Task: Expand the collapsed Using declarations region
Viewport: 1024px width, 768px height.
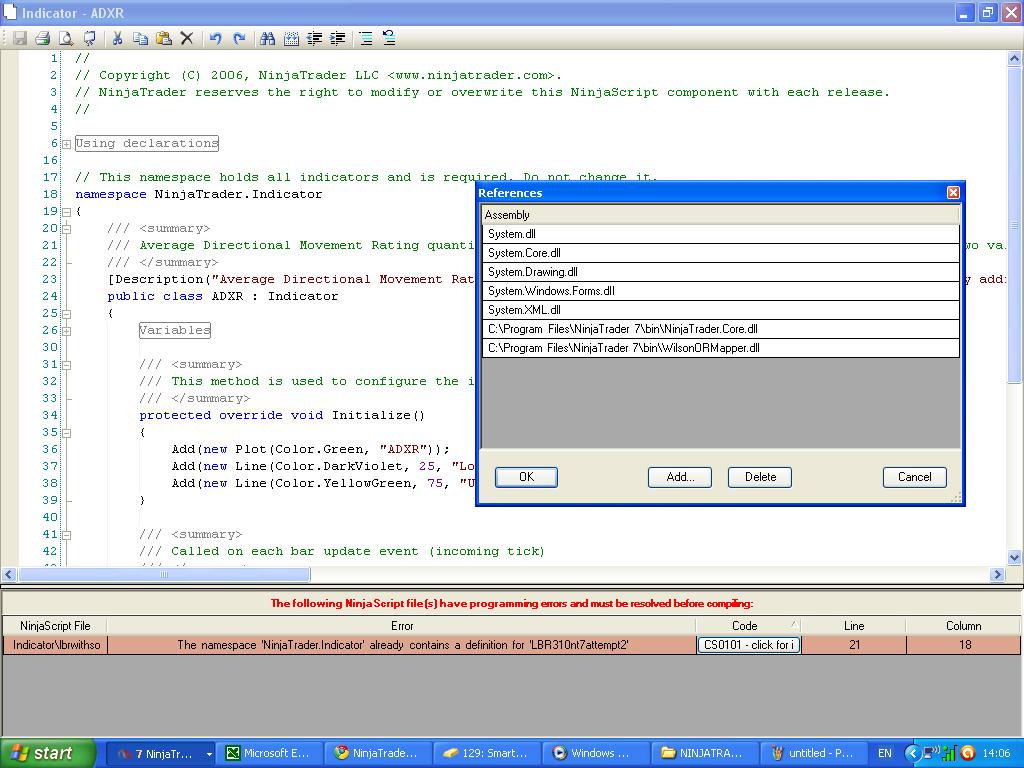Action: (x=66, y=144)
